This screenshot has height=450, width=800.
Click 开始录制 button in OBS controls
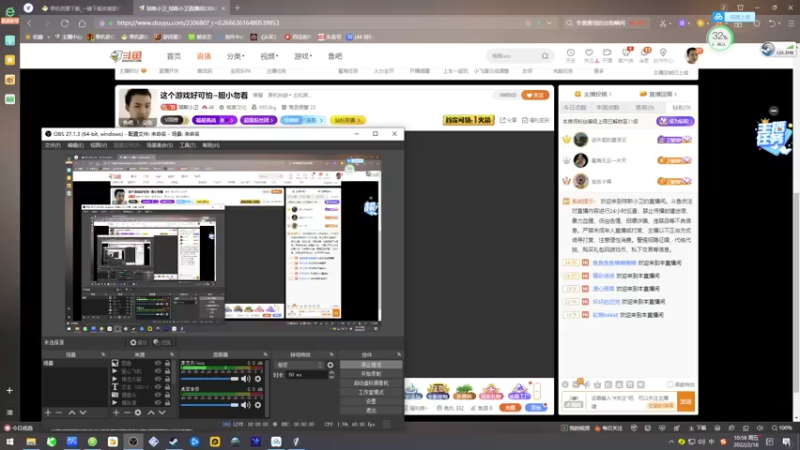point(371,374)
